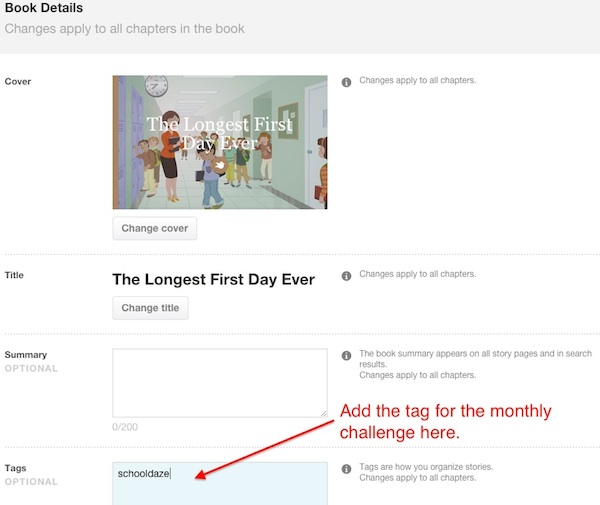The width and height of the screenshot is (600, 505).
Task: Click the Book Details heading
Action: (44, 9)
